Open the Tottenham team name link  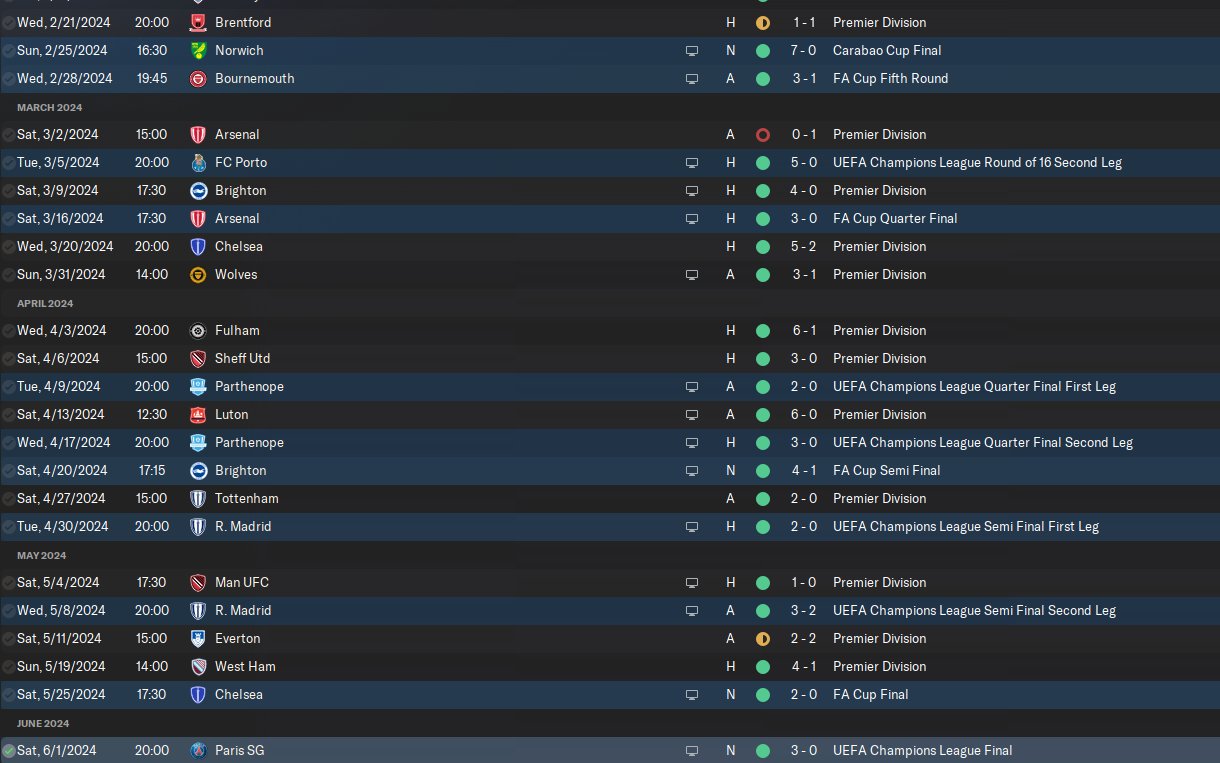pyautogui.click(x=247, y=498)
